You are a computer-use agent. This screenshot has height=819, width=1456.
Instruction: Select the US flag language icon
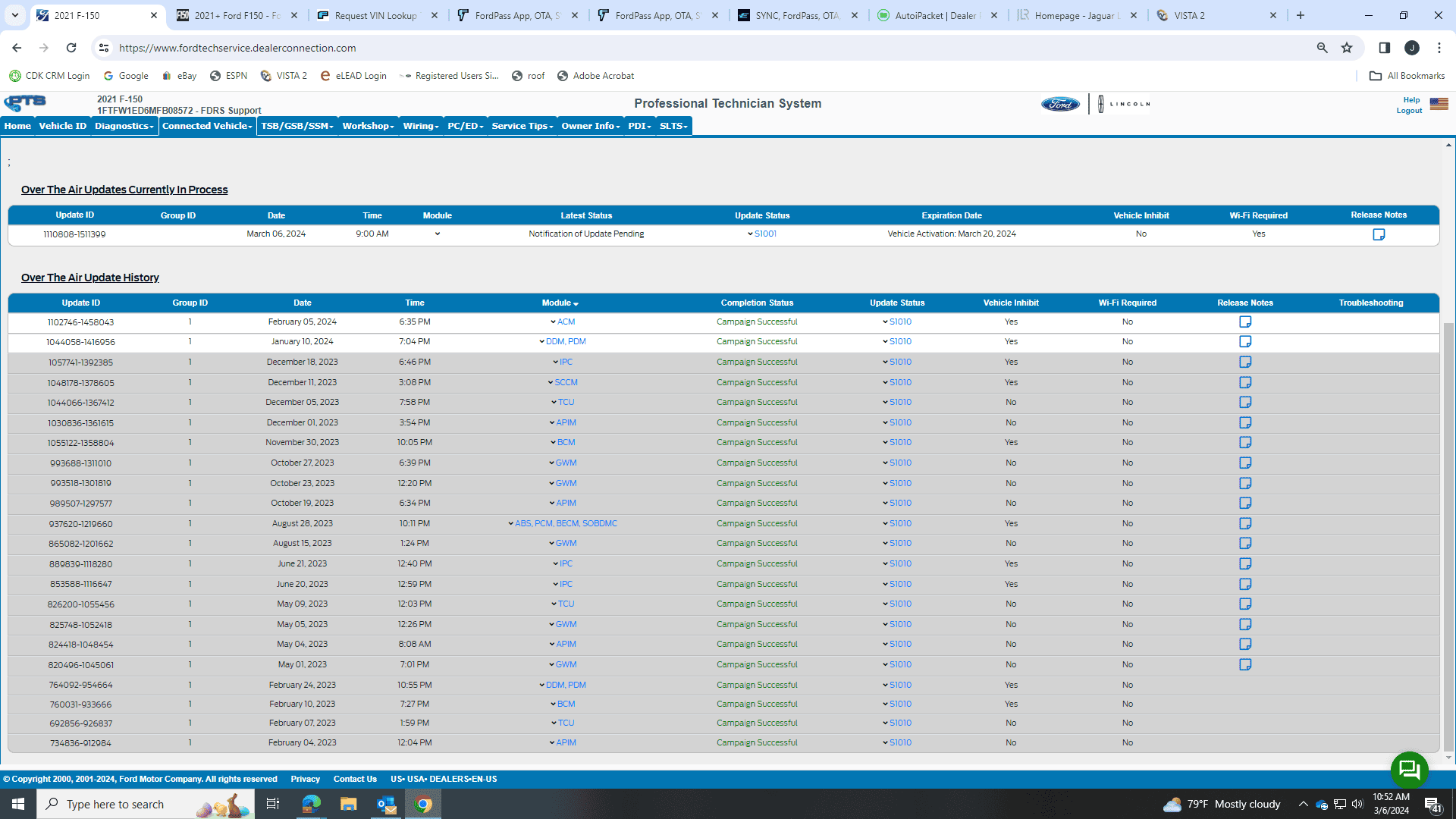click(x=1439, y=104)
